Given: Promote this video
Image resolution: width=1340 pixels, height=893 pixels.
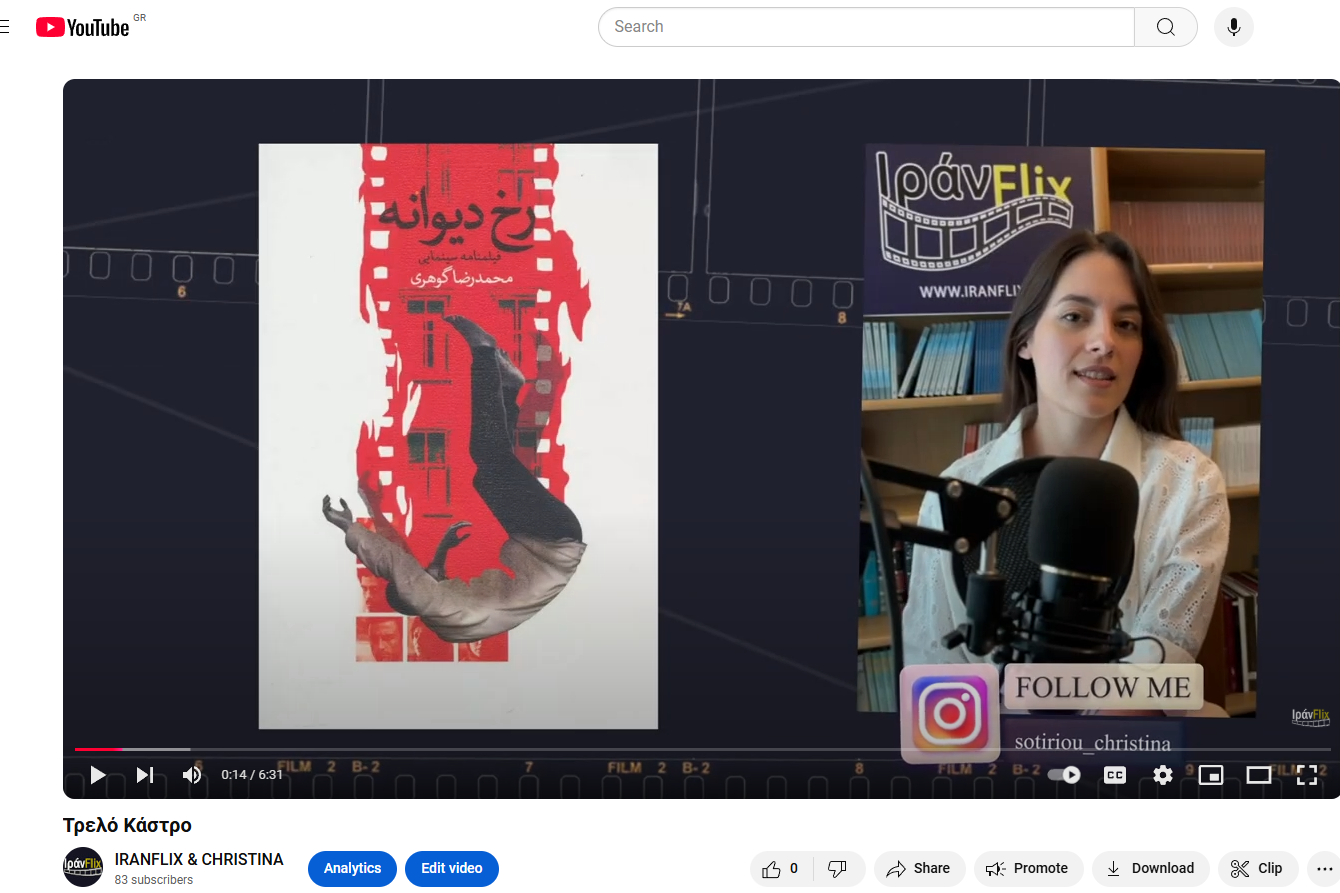Looking at the screenshot, I should 1028,868.
